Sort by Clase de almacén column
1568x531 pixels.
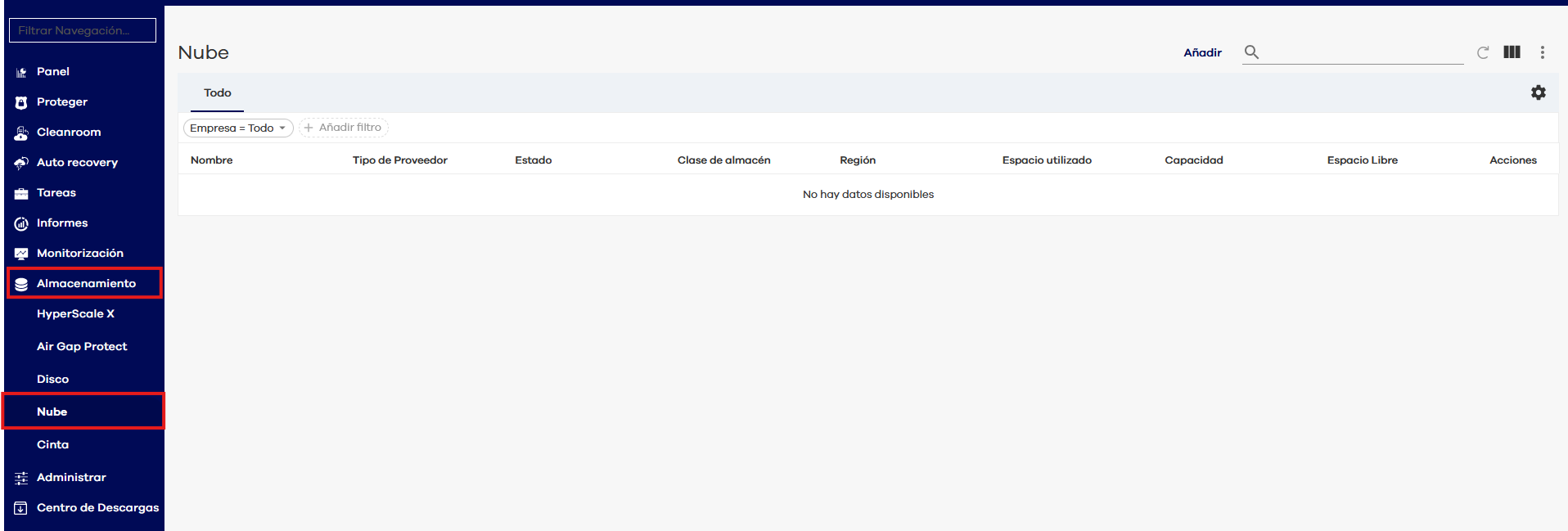(x=724, y=160)
